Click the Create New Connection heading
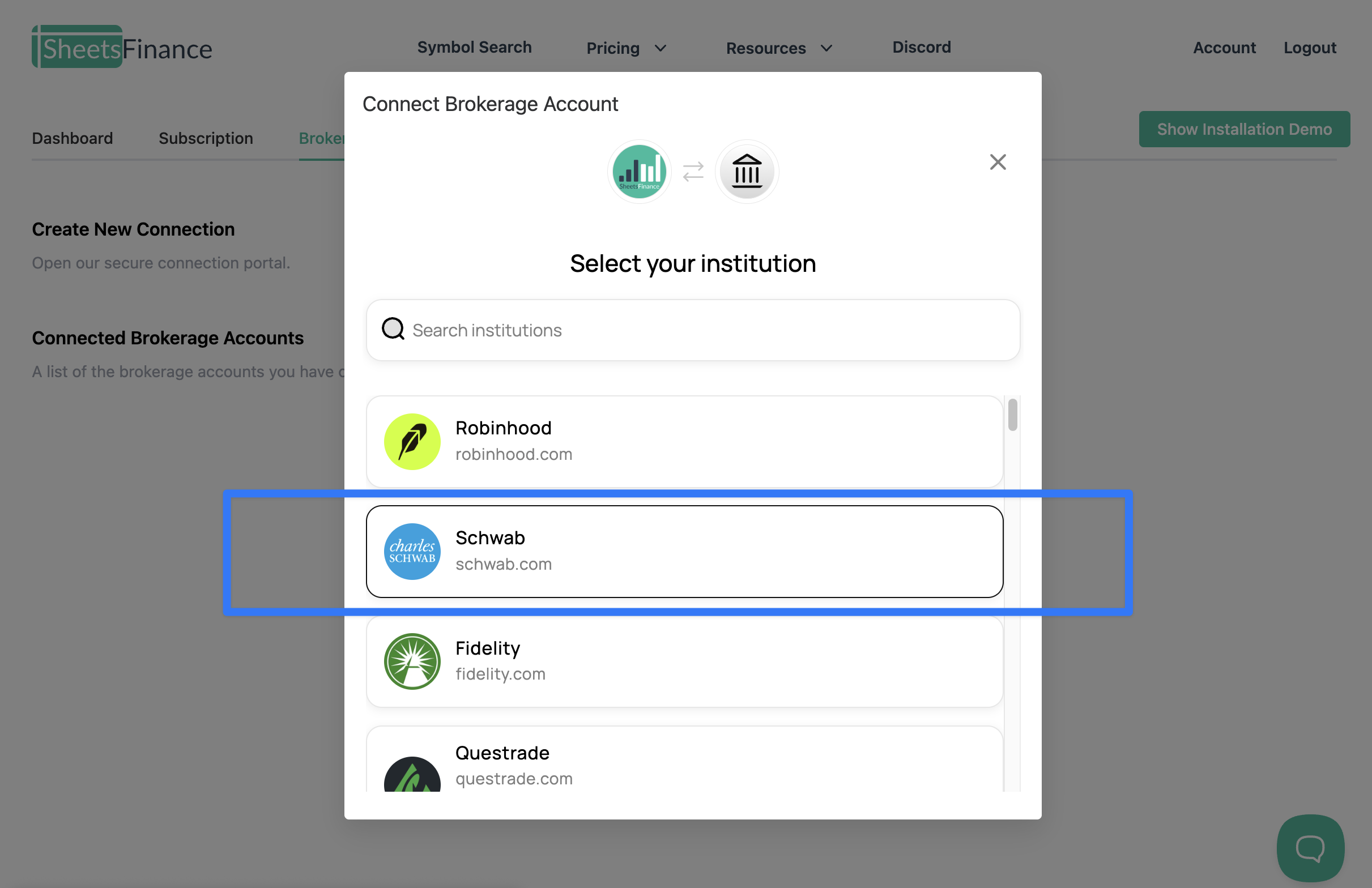This screenshot has width=1372, height=888. pyautogui.click(x=133, y=229)
